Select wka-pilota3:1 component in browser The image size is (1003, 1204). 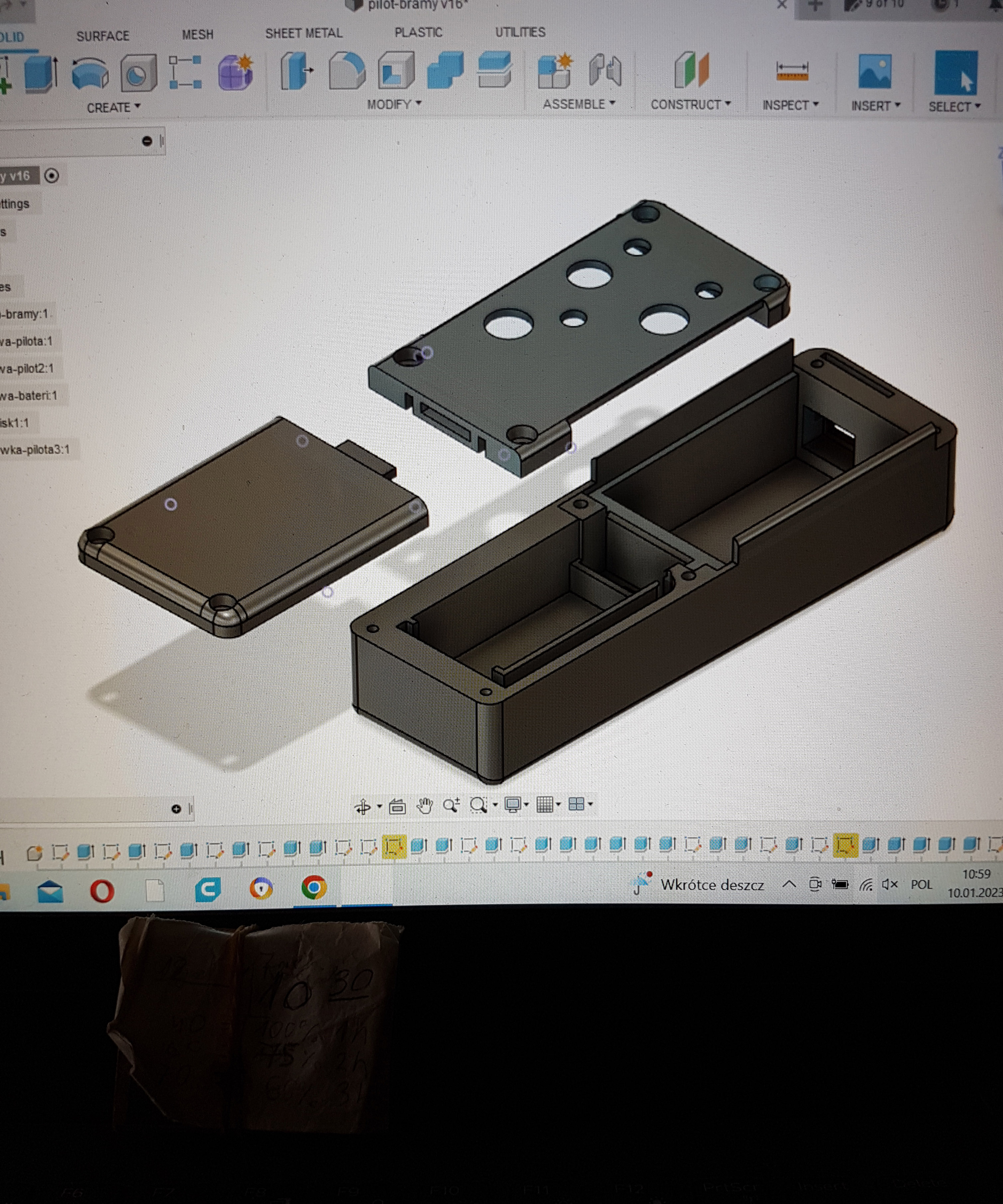(34, 450)
